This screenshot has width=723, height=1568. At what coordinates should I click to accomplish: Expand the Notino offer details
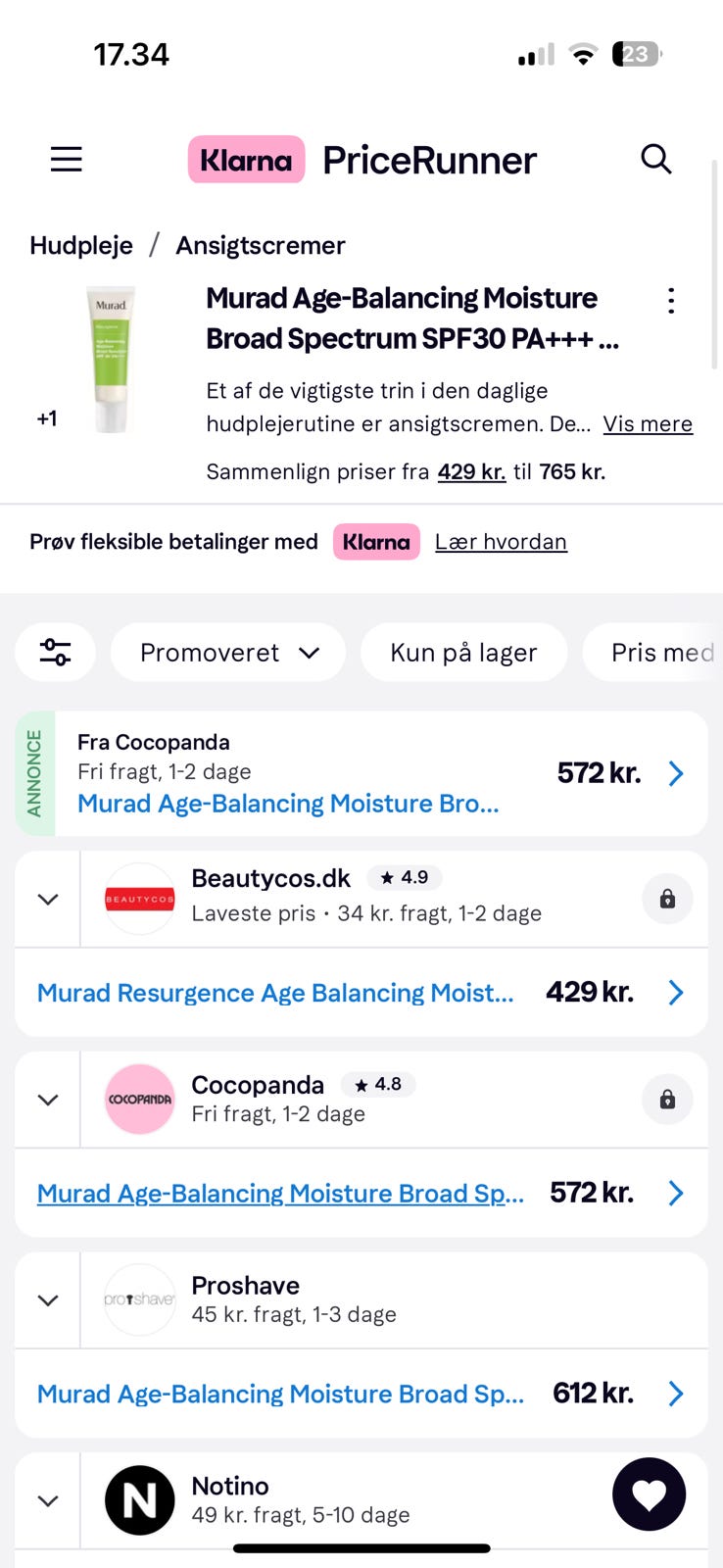pyautogui.click(x=48, y=1500)
